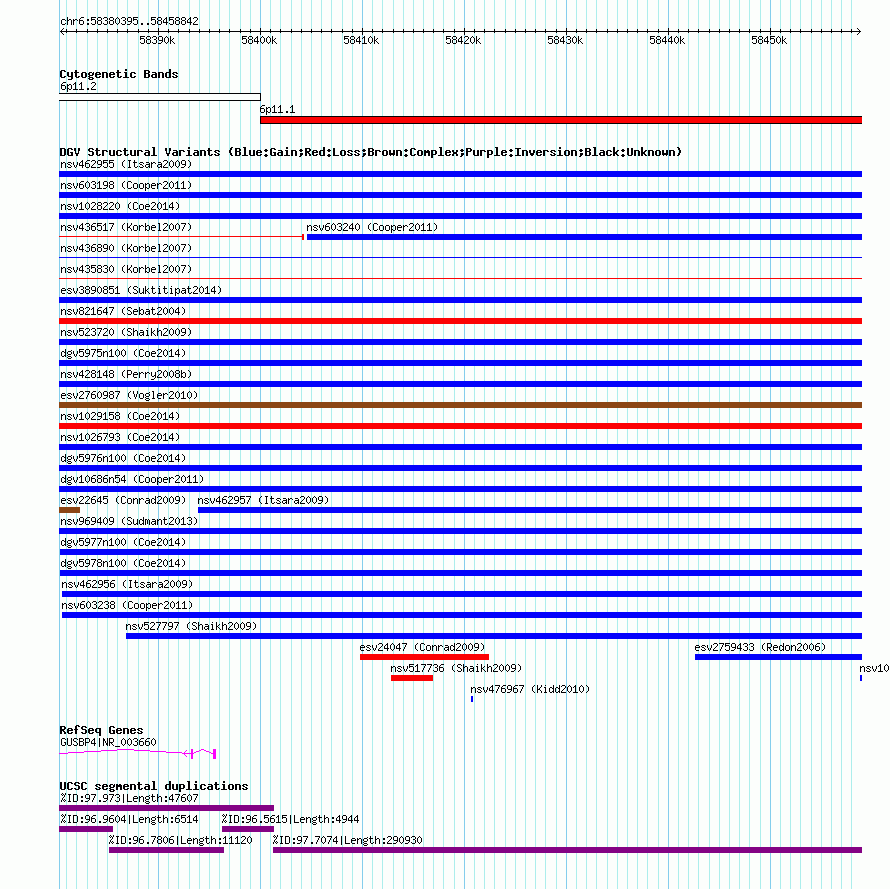The width and height of the screenshot is (890, 889).
Task: Click the nsv1029158 (Coe2014) label
Action: click(x=120, y=417)
